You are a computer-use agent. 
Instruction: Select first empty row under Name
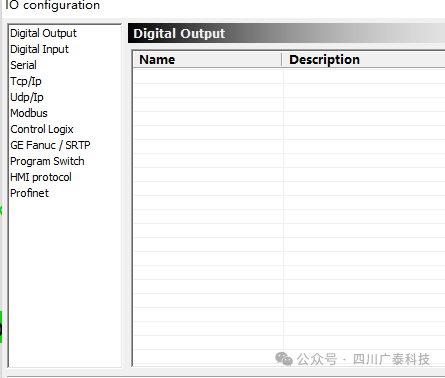click(x=208, y=76)
